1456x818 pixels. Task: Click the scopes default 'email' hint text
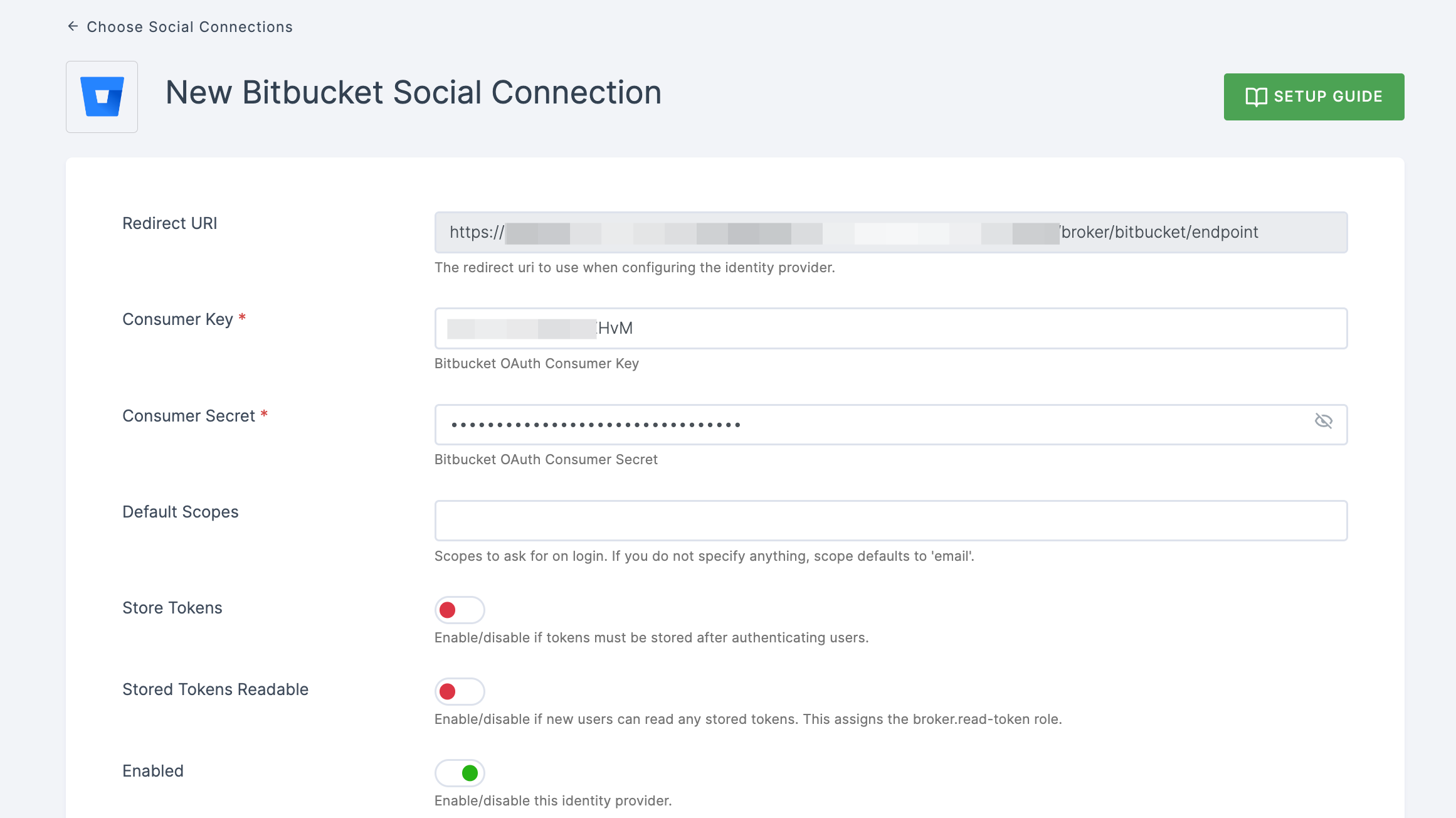point(704,556)
